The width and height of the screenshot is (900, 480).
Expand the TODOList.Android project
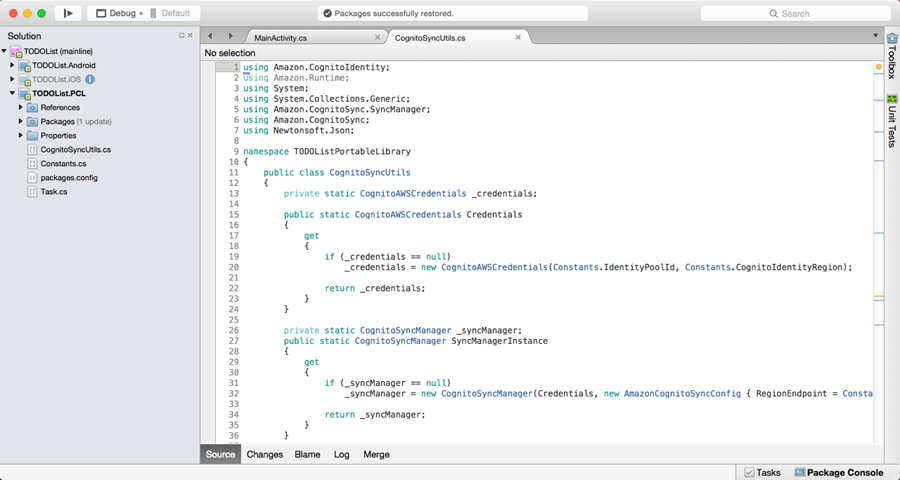tap(13, 65)
